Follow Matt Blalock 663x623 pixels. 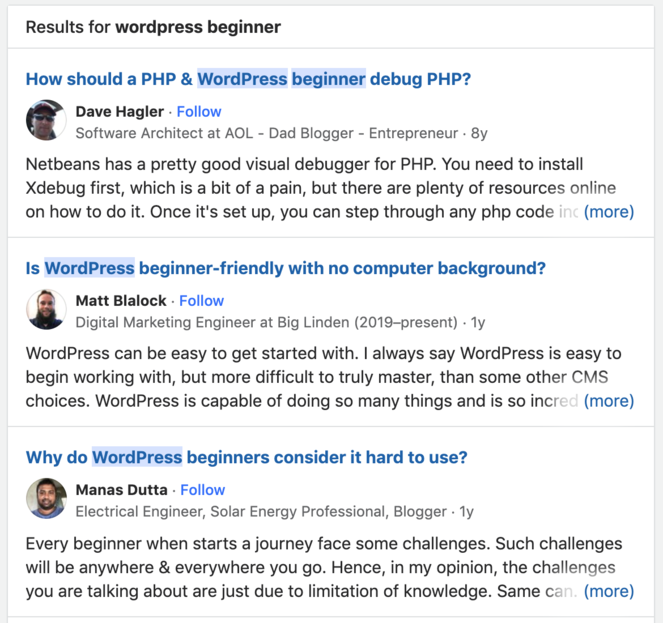pos(202,300)
